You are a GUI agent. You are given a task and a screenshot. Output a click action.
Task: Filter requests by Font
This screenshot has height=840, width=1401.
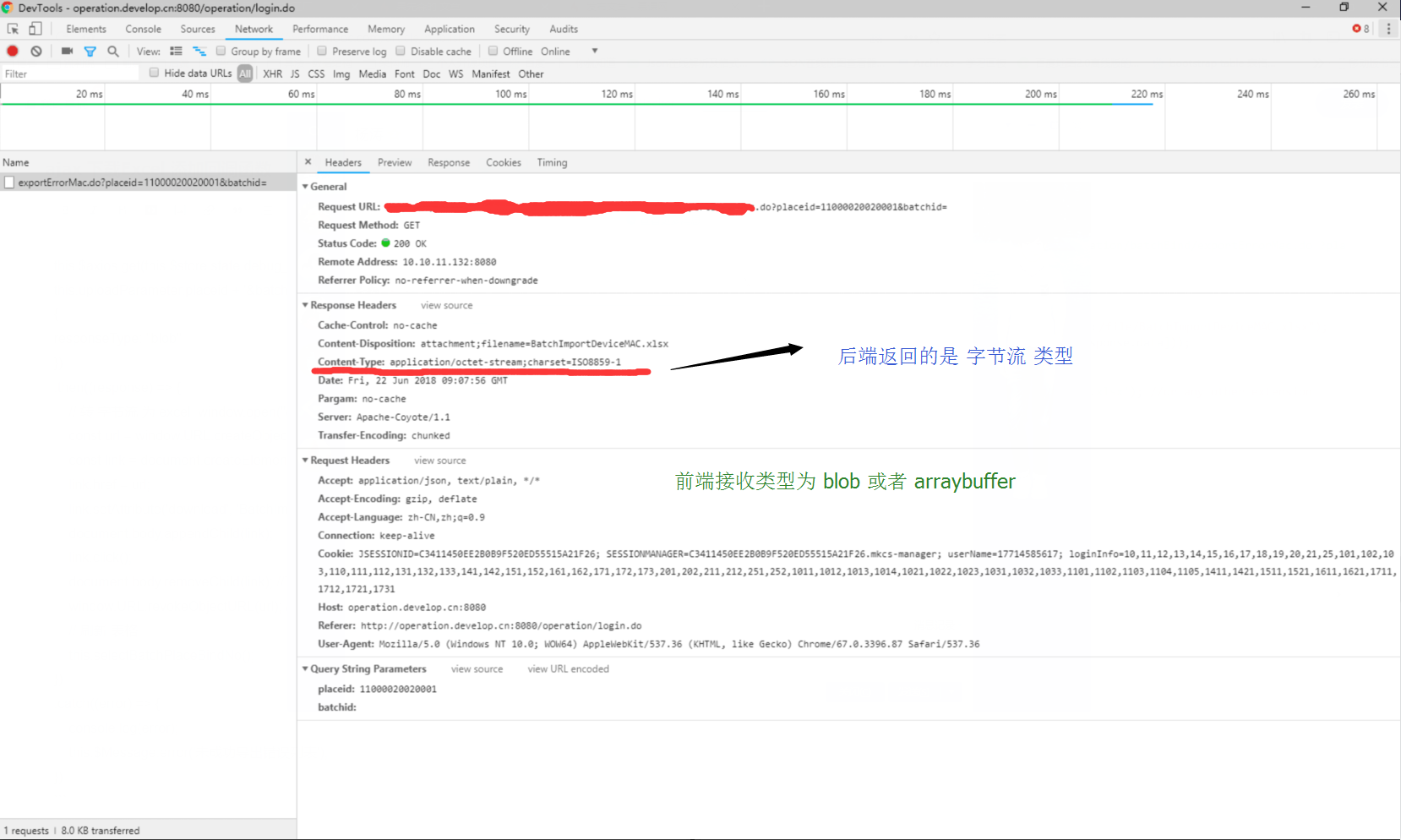(x=405, y=74)
